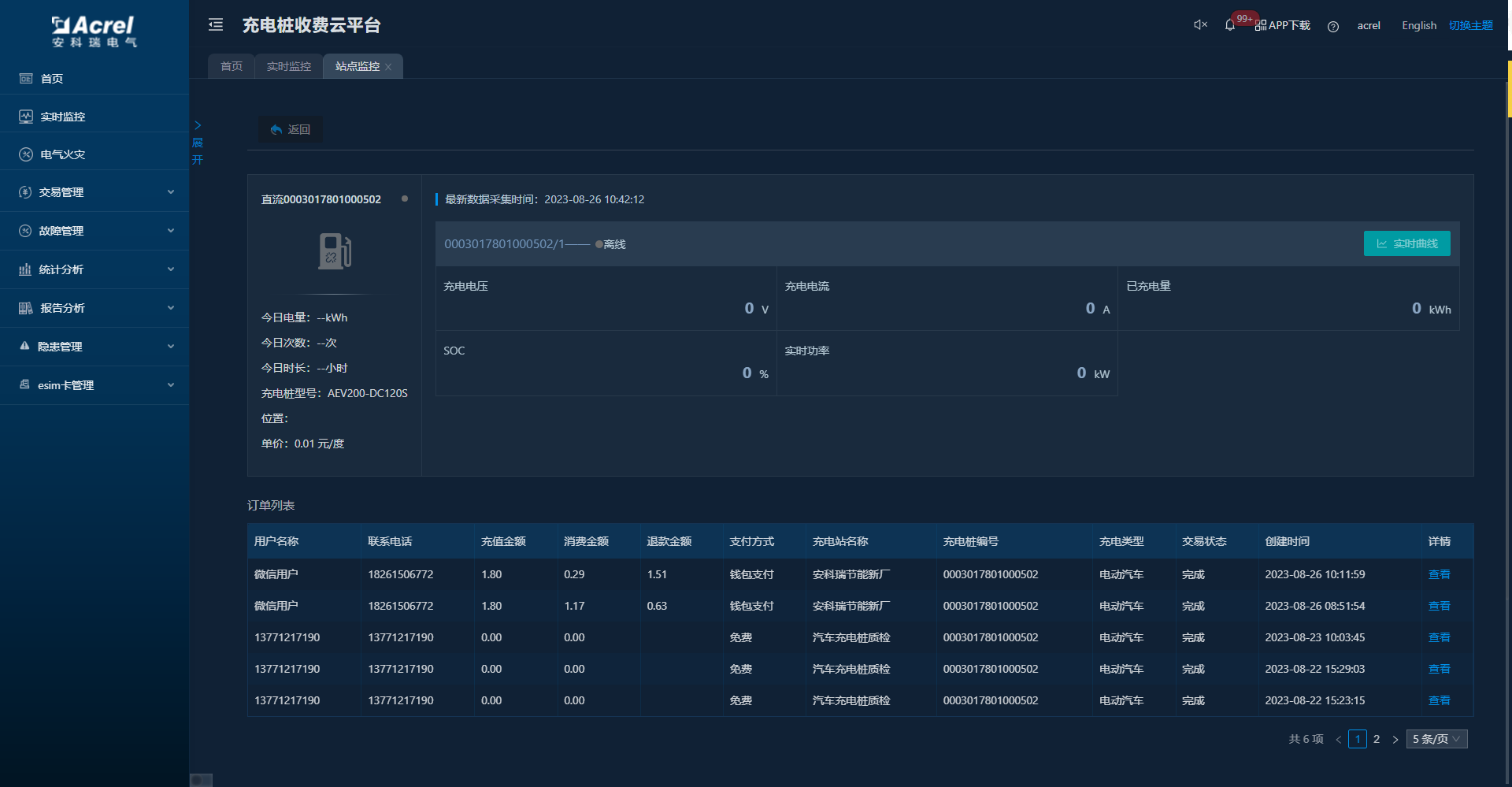This screenshot has height=787, width=1512.
Task: Switch theme via 切换主题
Action: 1470,26
